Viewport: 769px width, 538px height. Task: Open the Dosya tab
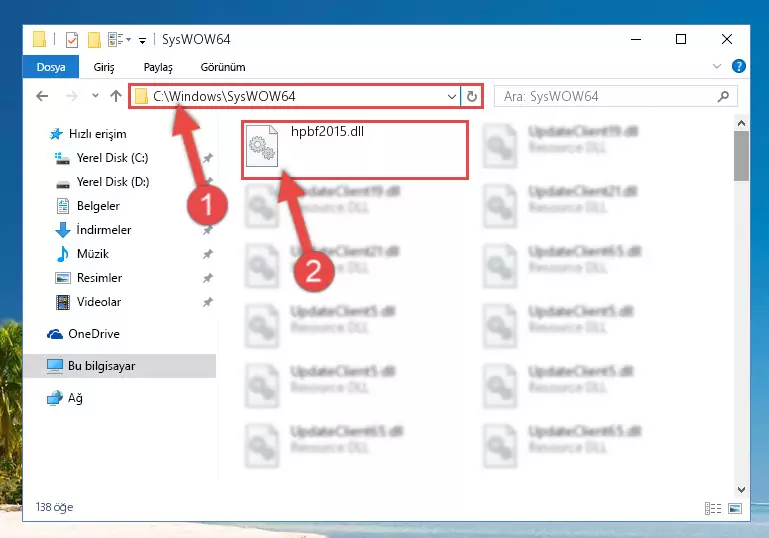point(51,67)
